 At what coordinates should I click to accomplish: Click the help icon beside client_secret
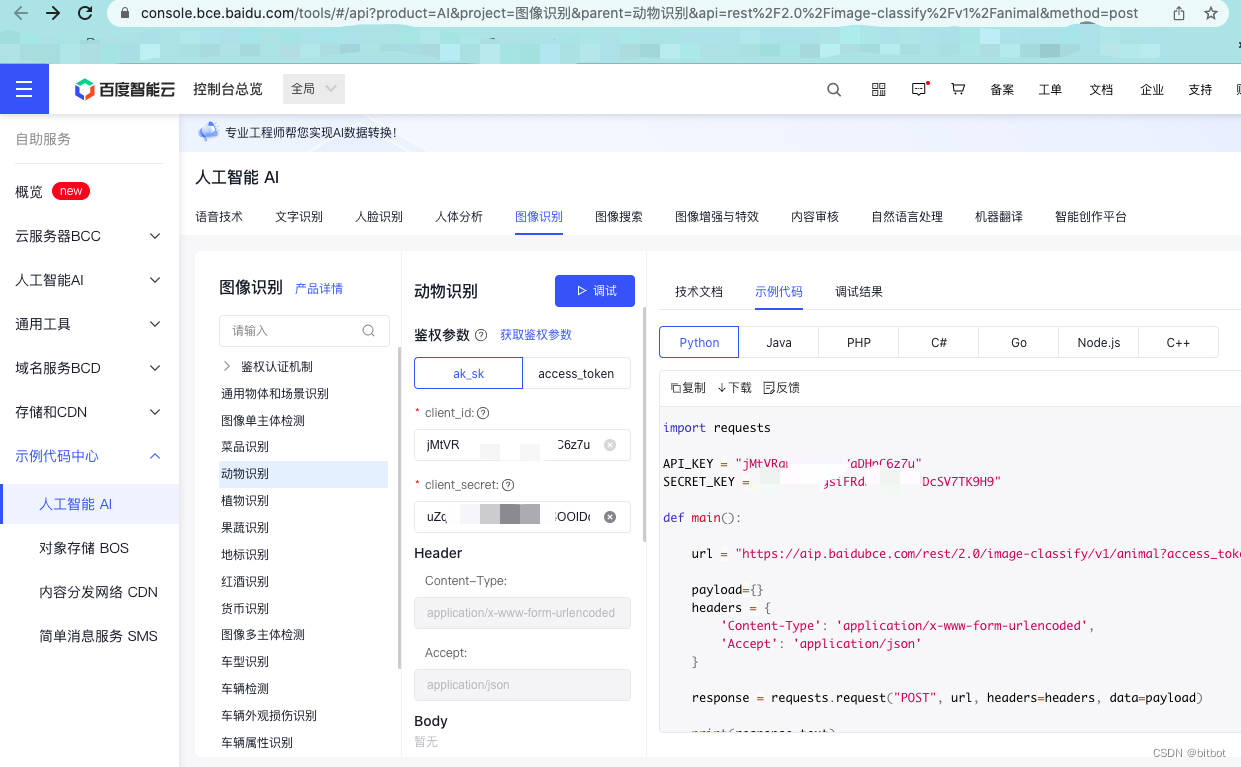point(508,485)
